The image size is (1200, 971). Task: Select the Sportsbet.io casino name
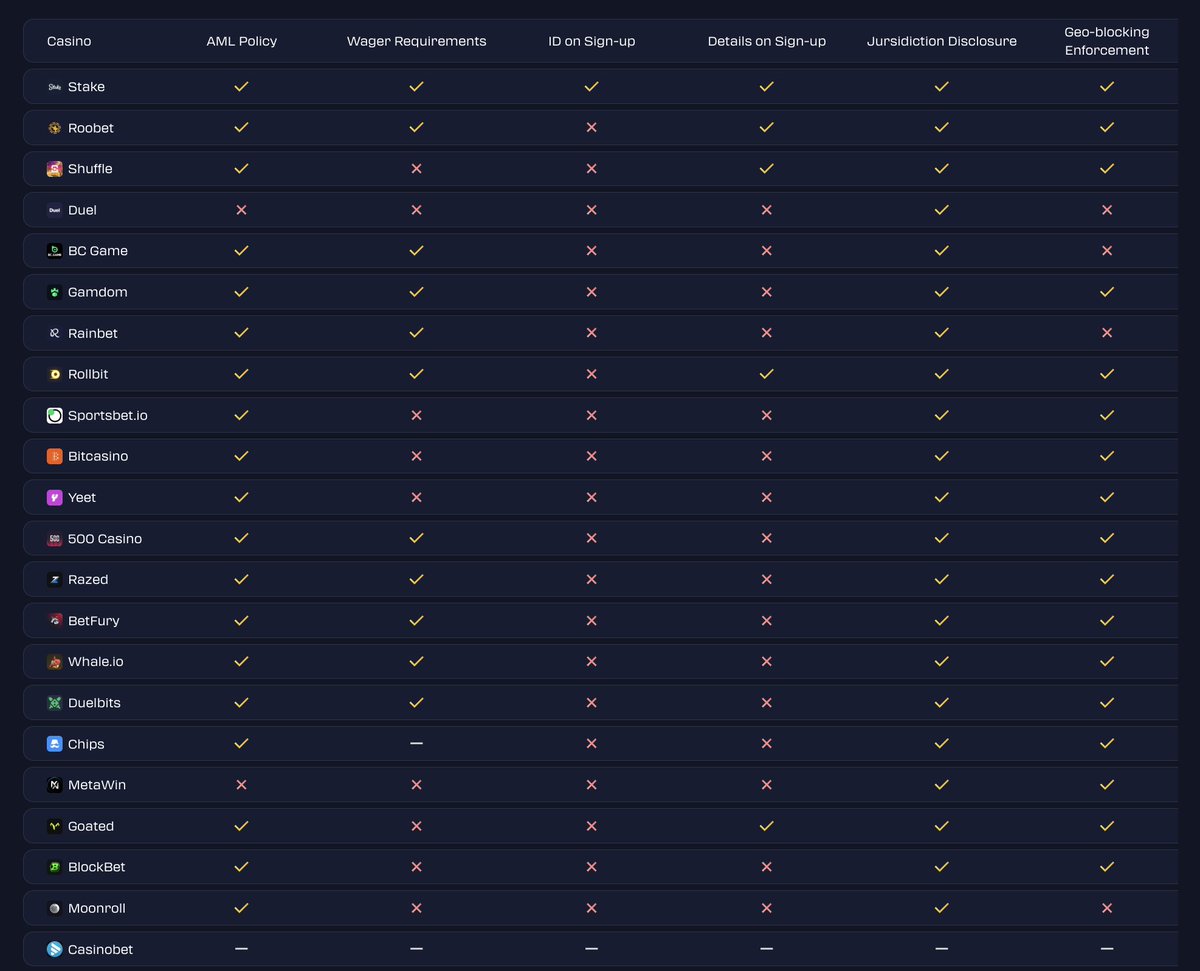coord(108,415)
